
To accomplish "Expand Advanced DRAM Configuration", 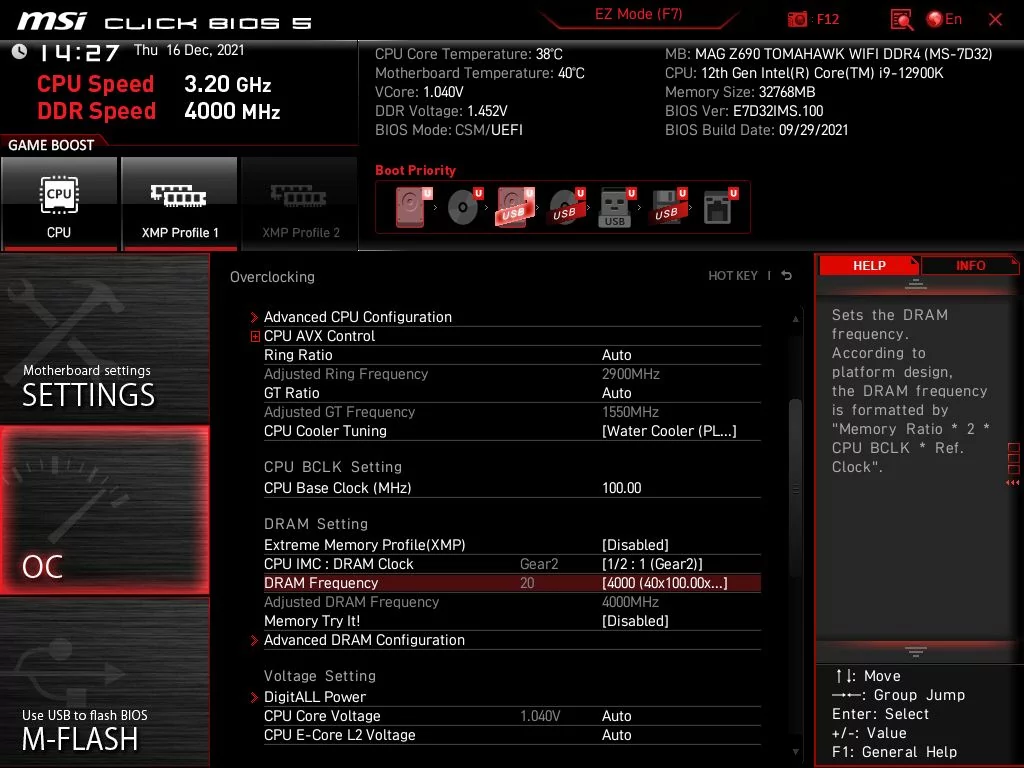I will tap(364, 640).
